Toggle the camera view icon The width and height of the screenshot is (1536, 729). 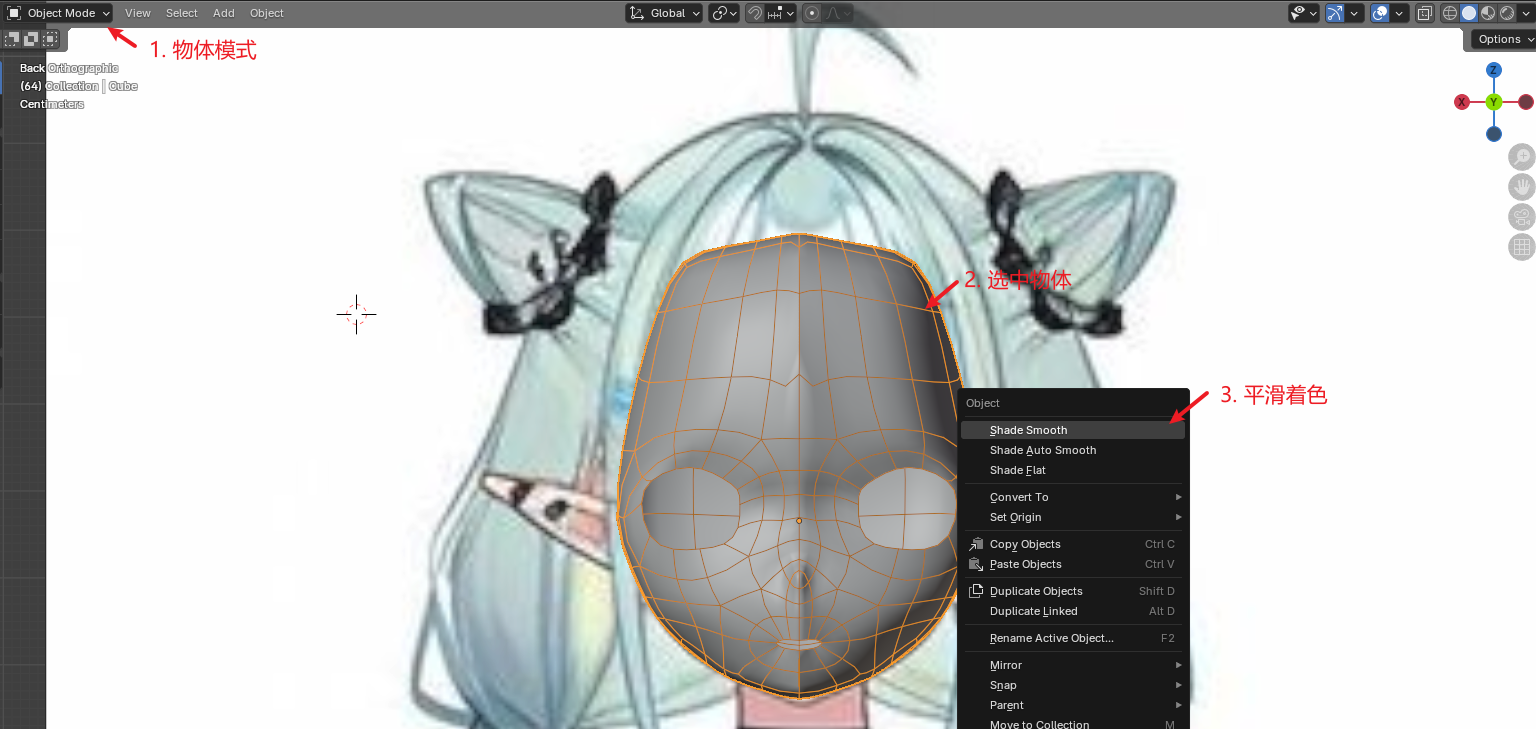point(1521,217)
